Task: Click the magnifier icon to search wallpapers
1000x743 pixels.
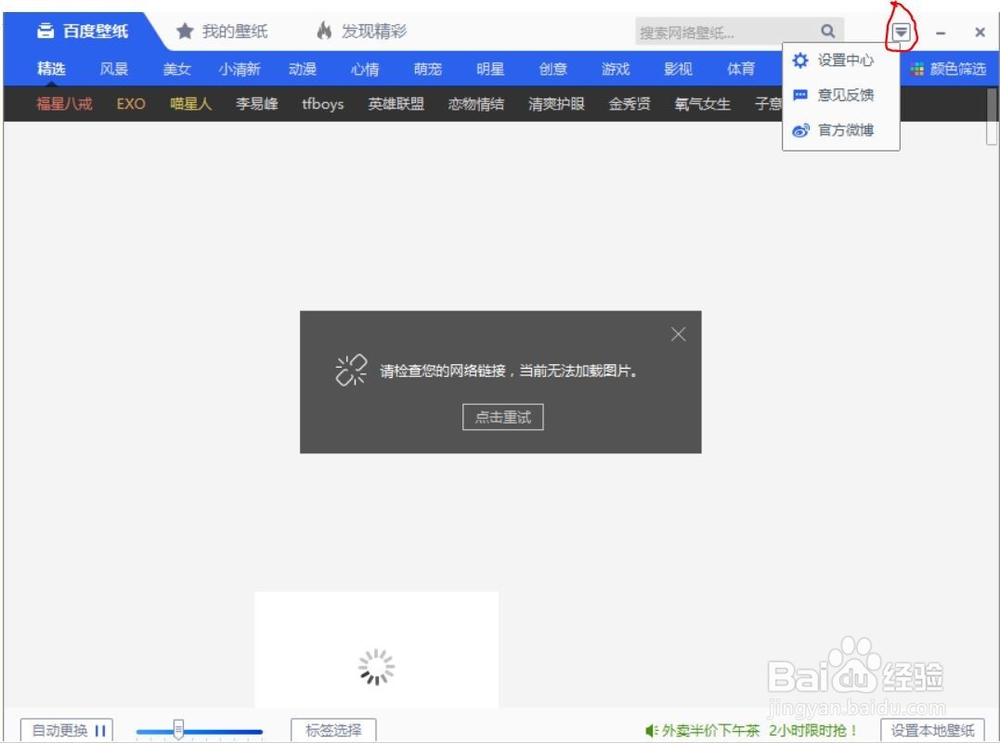Action: [827, 31]
